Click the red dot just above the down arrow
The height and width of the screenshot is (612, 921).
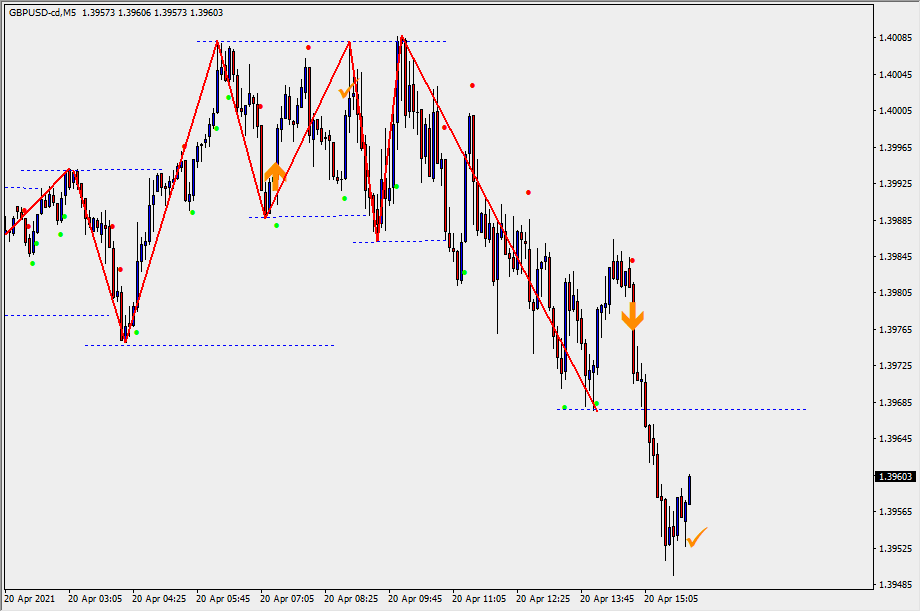tap(632, 261)
